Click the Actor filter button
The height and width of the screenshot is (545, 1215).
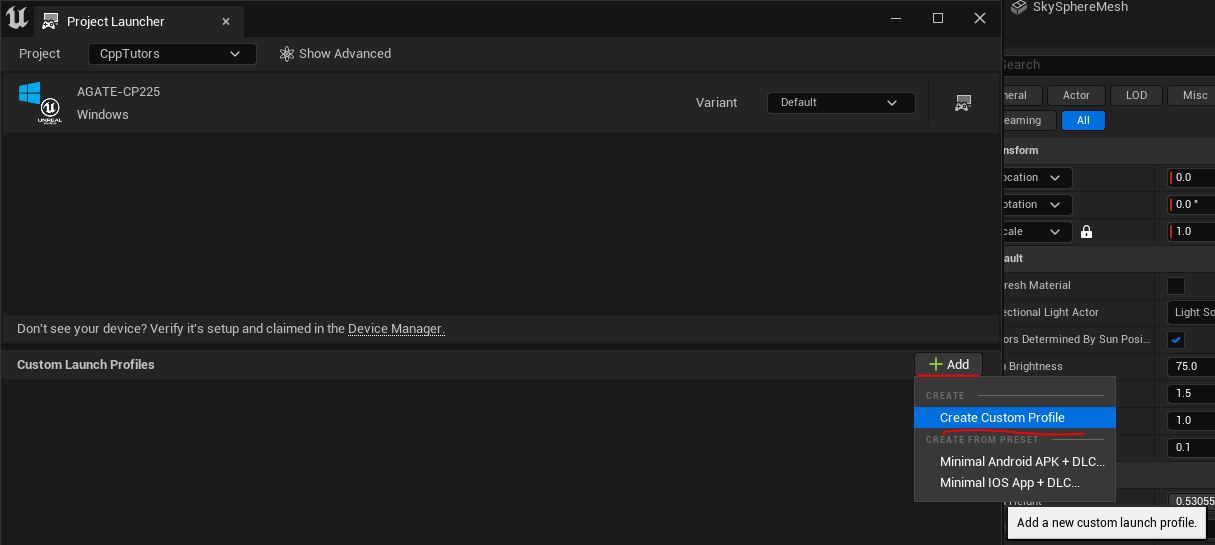pos(1076,95)
